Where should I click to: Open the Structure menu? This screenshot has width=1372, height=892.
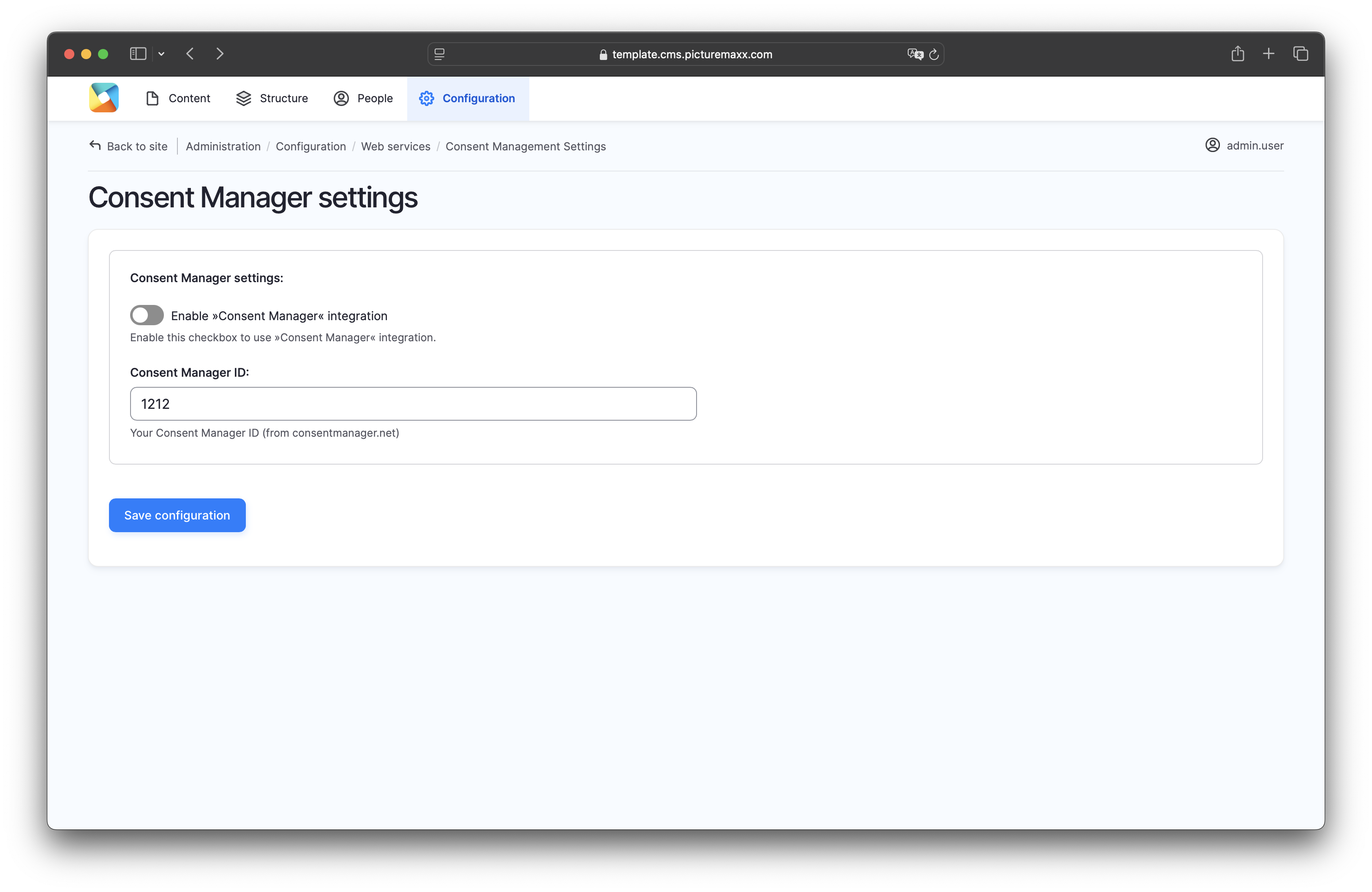click(x=272, y=98)
